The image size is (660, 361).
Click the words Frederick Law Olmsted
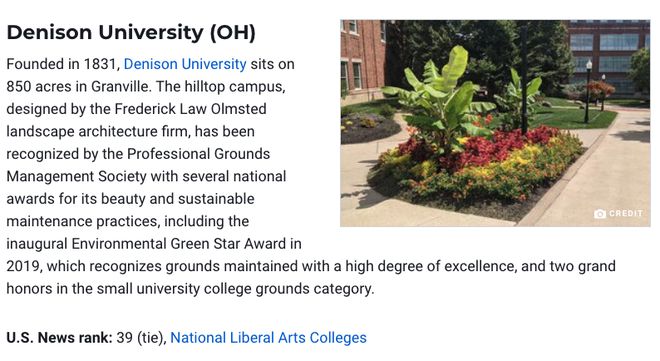[190, 109]
